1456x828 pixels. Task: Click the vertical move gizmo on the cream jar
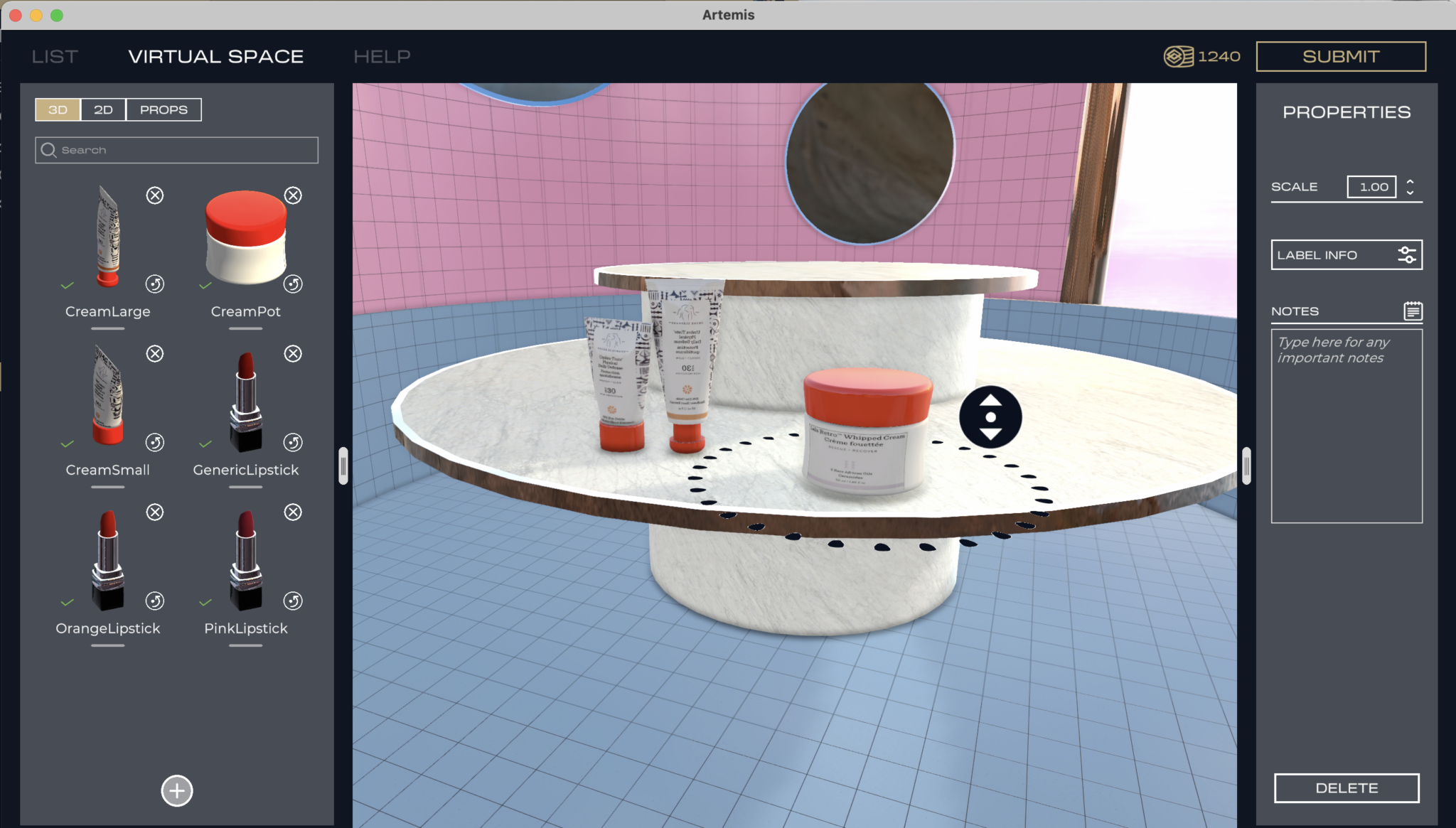[x=990, y=416]
